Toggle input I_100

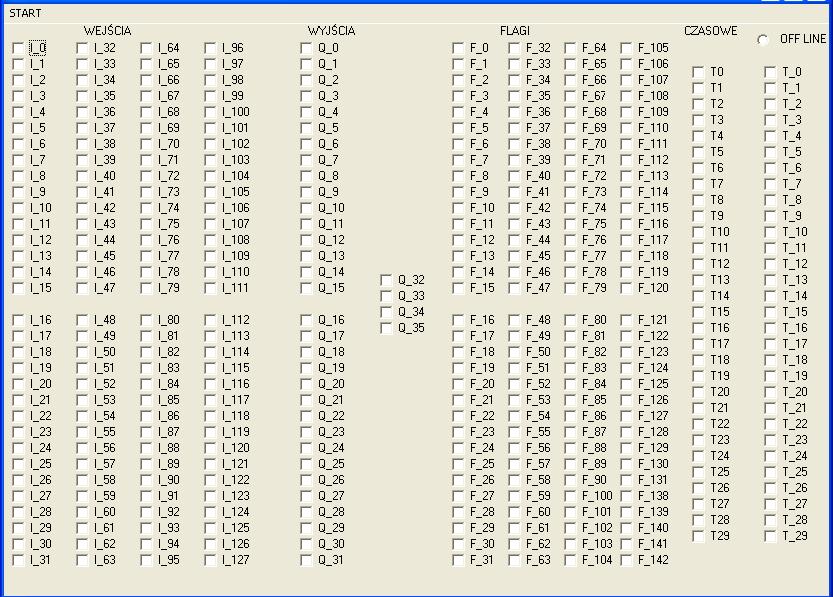(x=210, y=113)
